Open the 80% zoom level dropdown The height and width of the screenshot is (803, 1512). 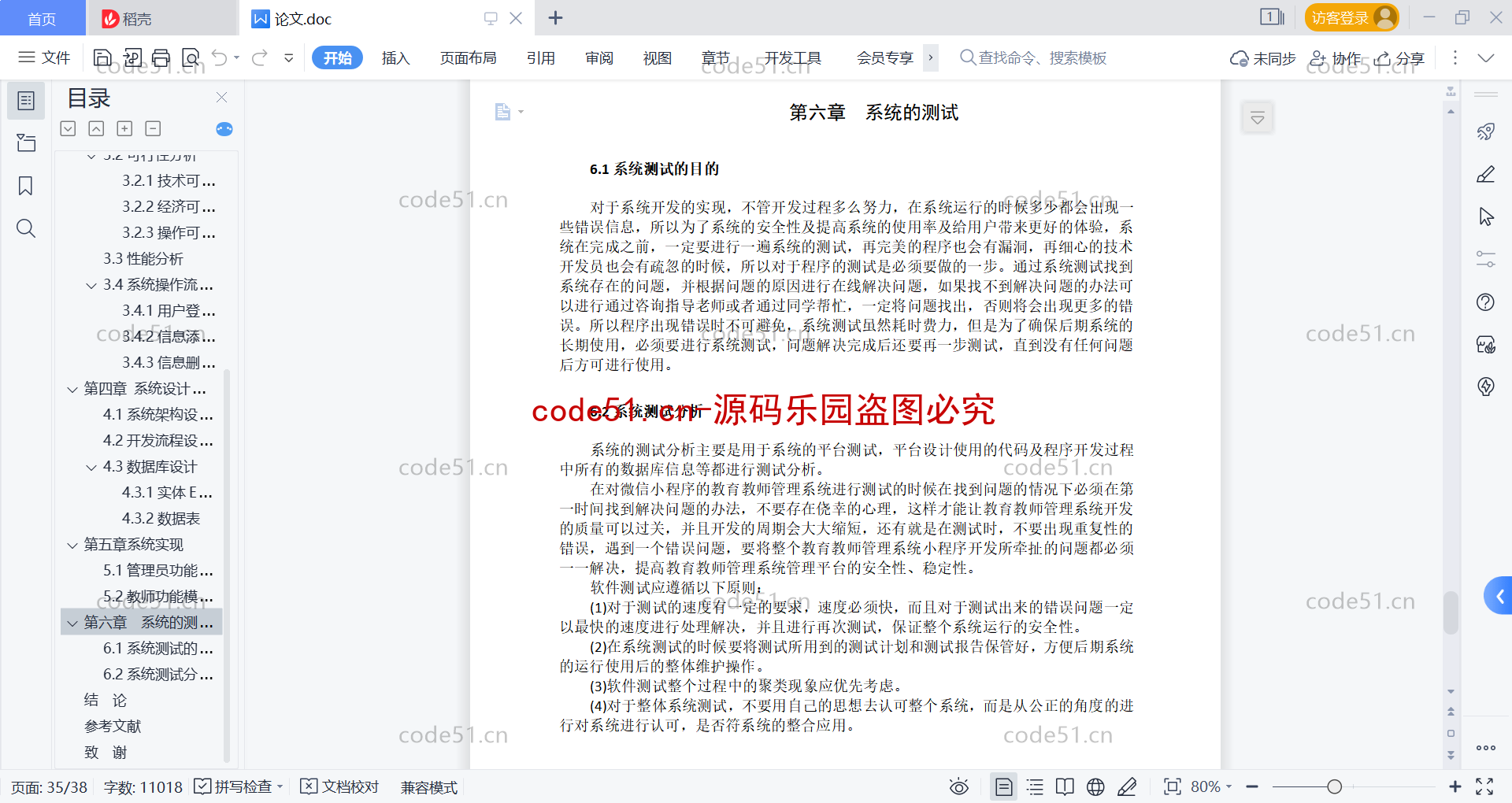click(x=1211, y=786)
